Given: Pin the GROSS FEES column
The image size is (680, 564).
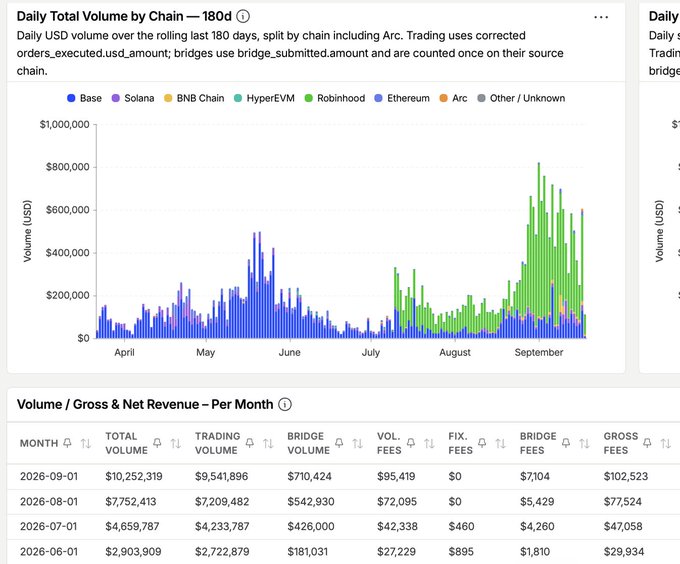Looking at the screenshot, I should (647, 443).
